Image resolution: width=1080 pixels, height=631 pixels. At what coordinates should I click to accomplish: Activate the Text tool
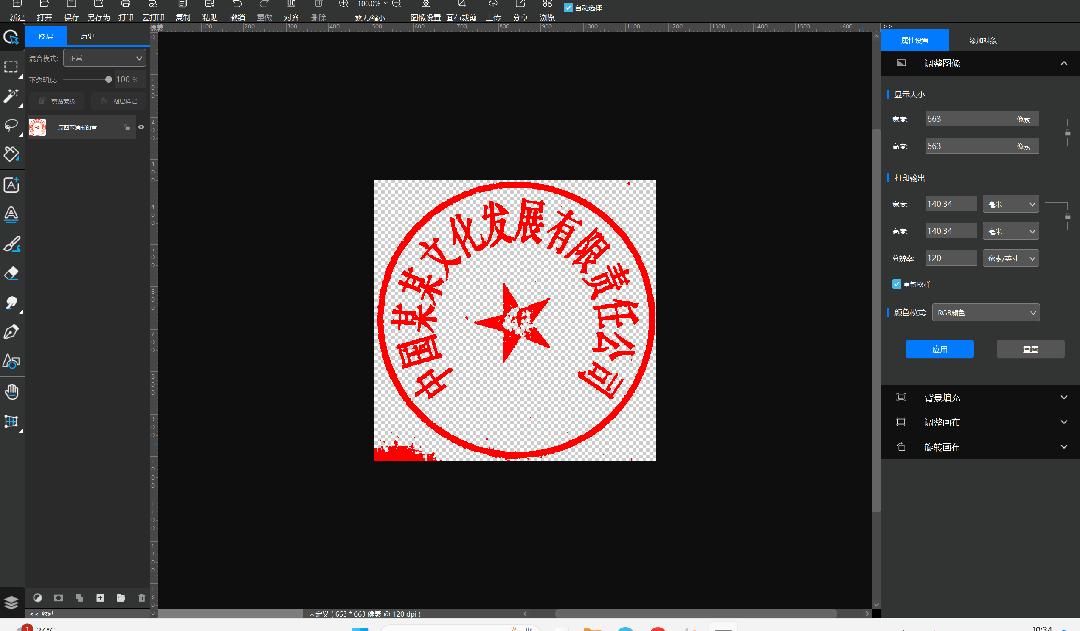[x=12, y=184]
